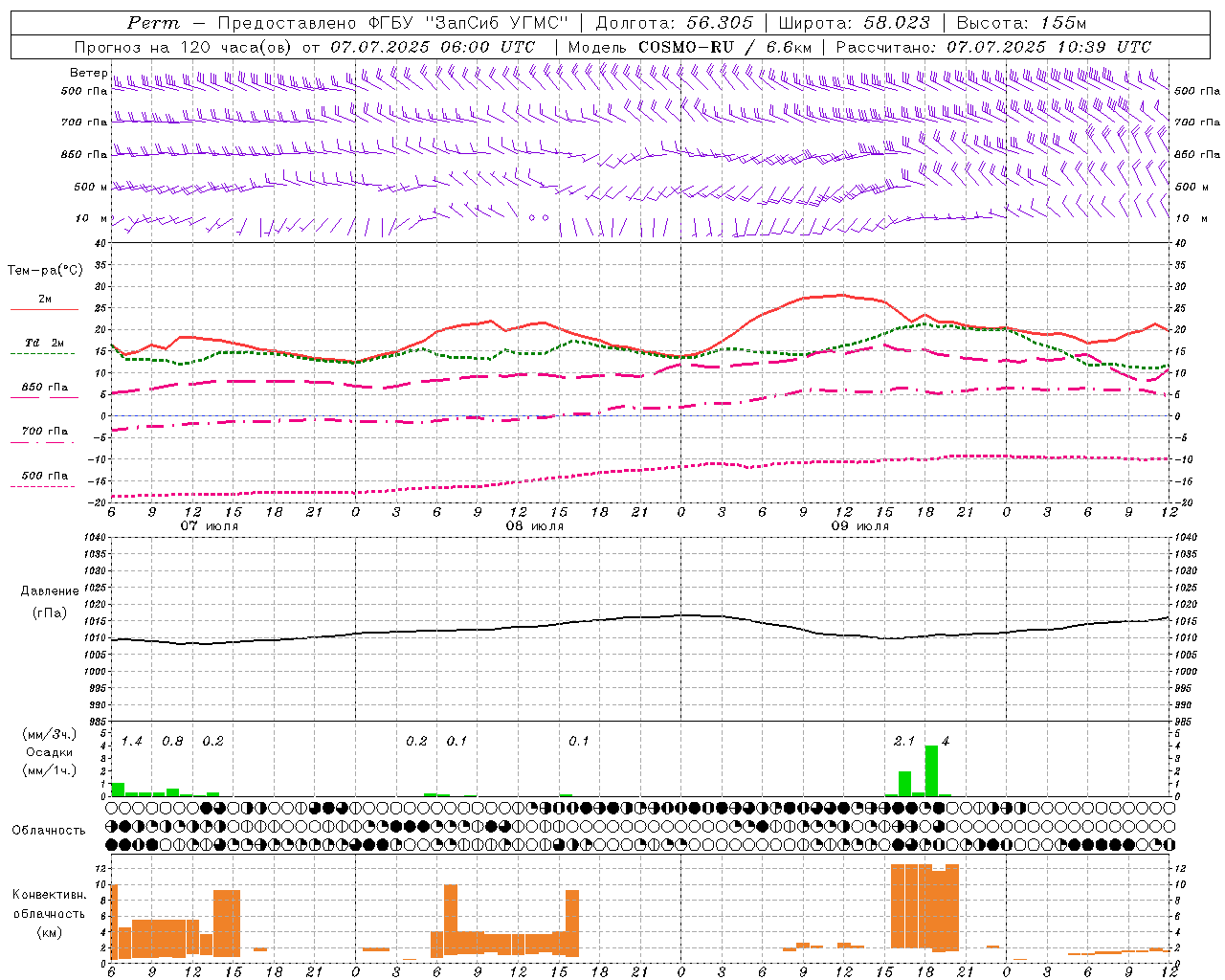Click the '0.8' precipitation amount value
Screen dimensions: 1225x980
[x=172, y=741]
